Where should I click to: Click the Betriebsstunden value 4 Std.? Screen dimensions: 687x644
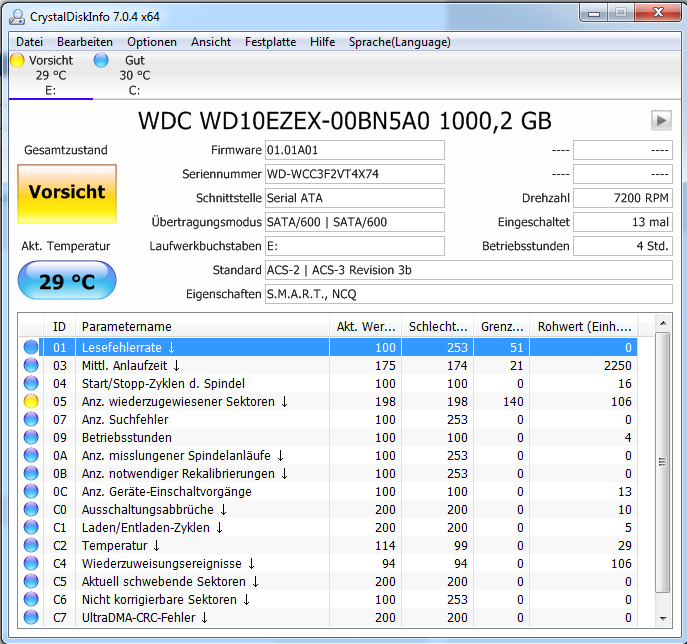point(623,246)
